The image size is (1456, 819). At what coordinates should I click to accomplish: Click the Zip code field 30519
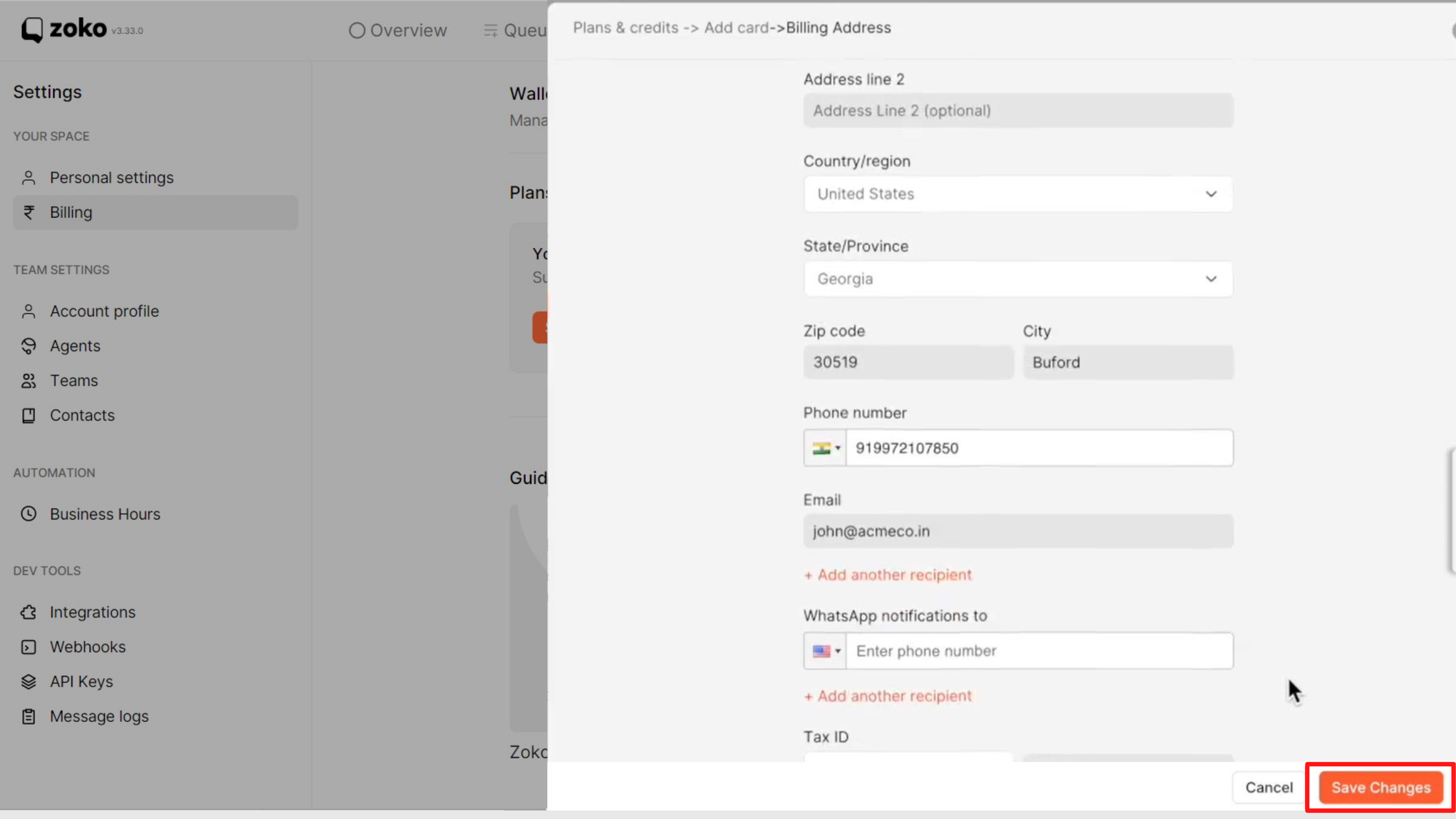908,362
